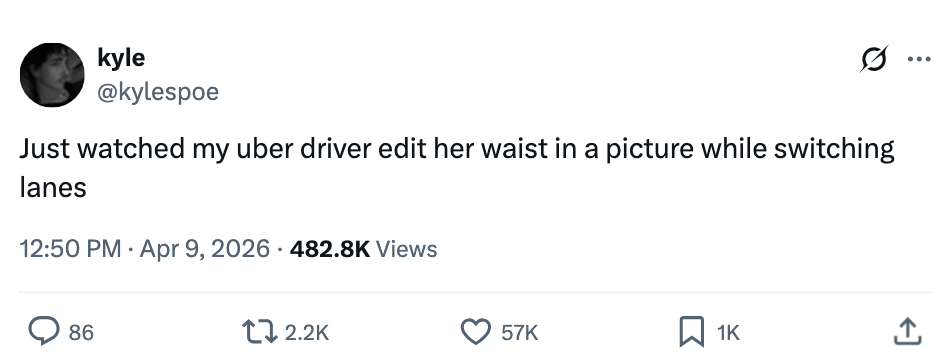Click the word lanes in the tweet
The image size is (948, 364).
point(53,188)
